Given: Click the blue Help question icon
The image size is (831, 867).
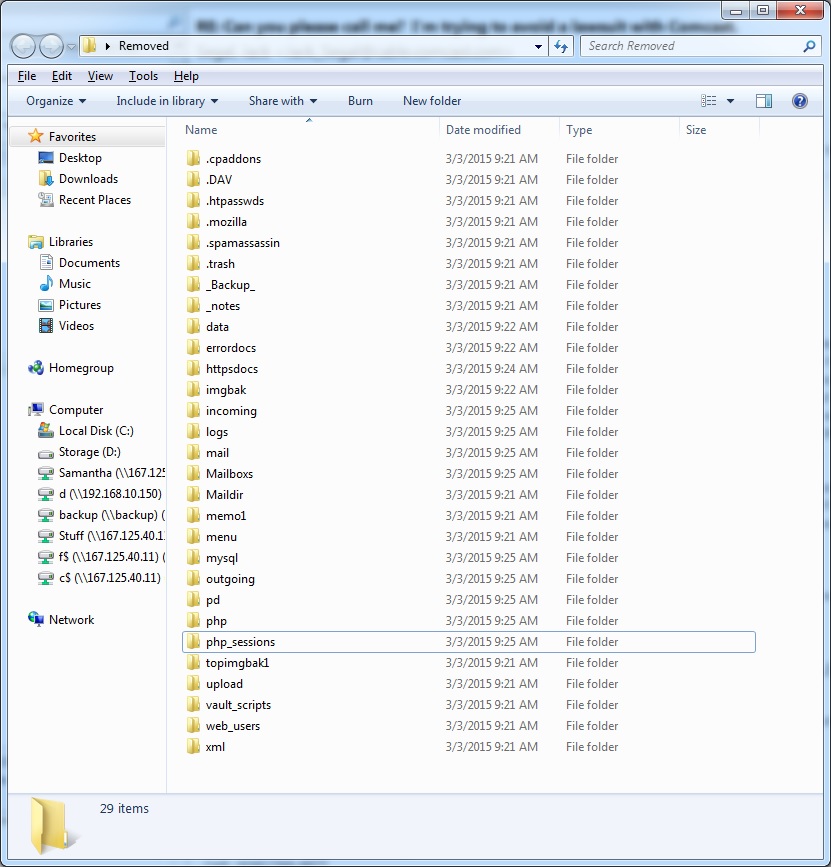Looking at the screenshot, I should coord(799,101).
